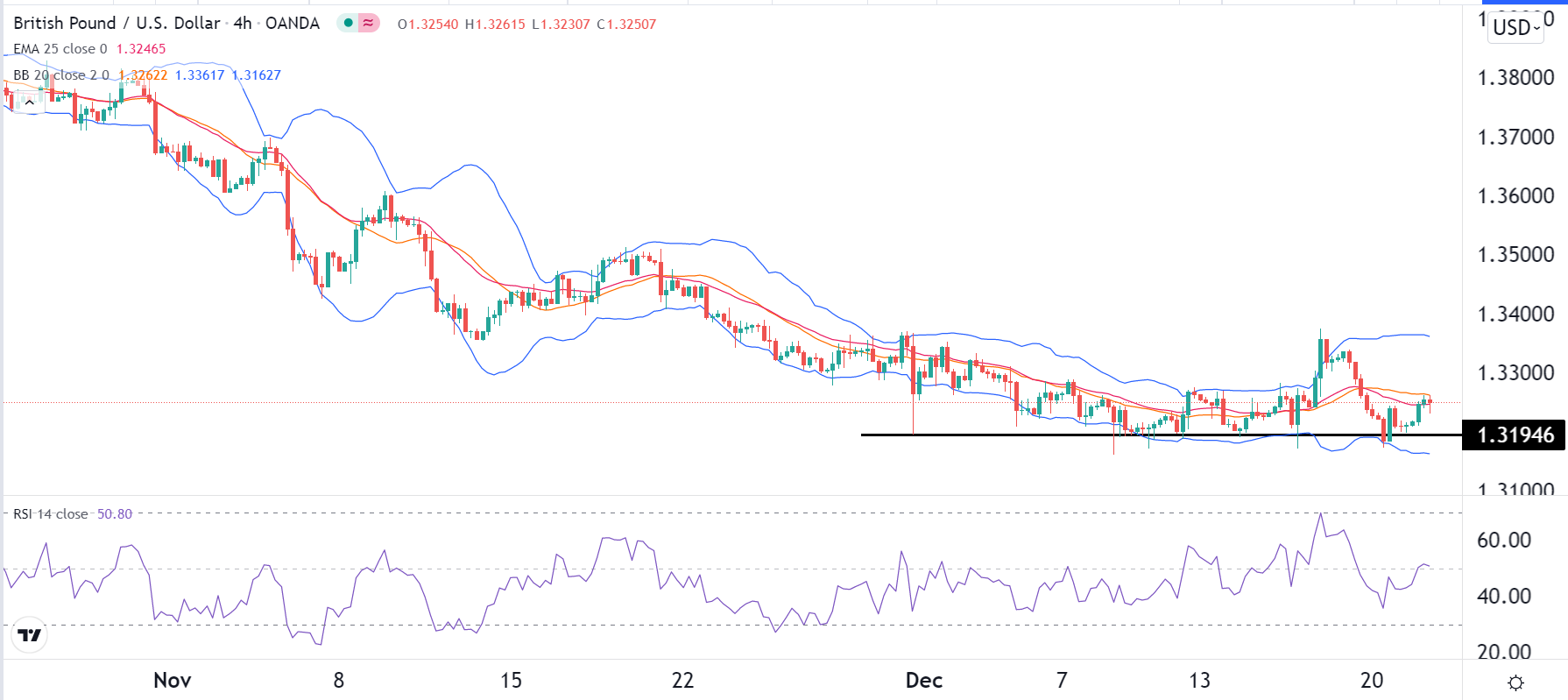The width and height of the screenshot is (1568, 700).
Task: Click the open price value O1.32540
Action: click(427, 25)
